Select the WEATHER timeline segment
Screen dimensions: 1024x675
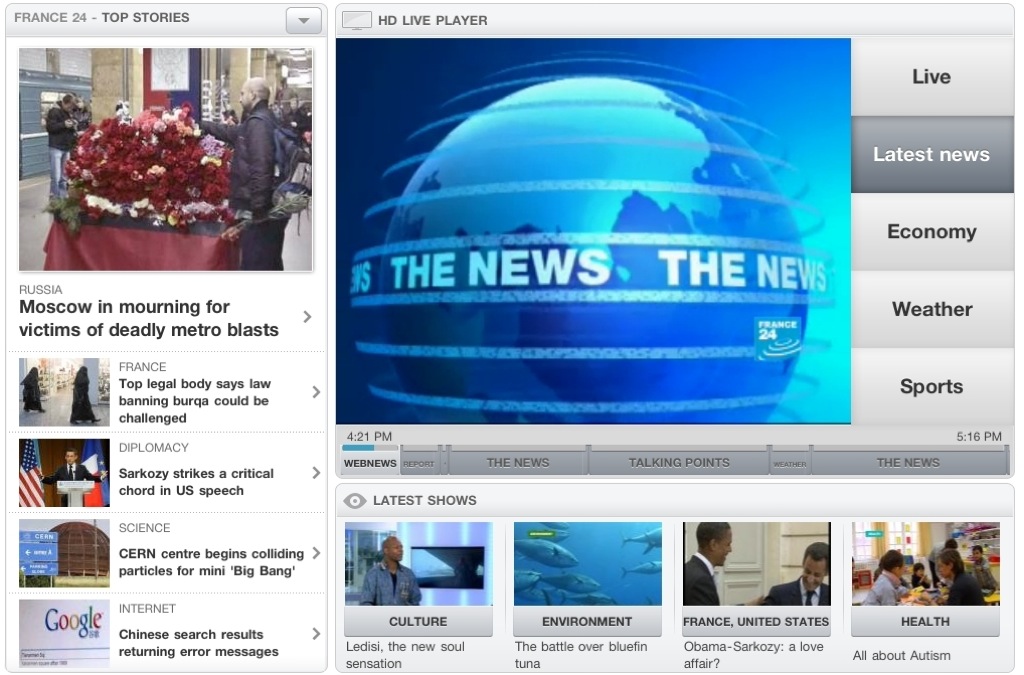click(790, 464)
